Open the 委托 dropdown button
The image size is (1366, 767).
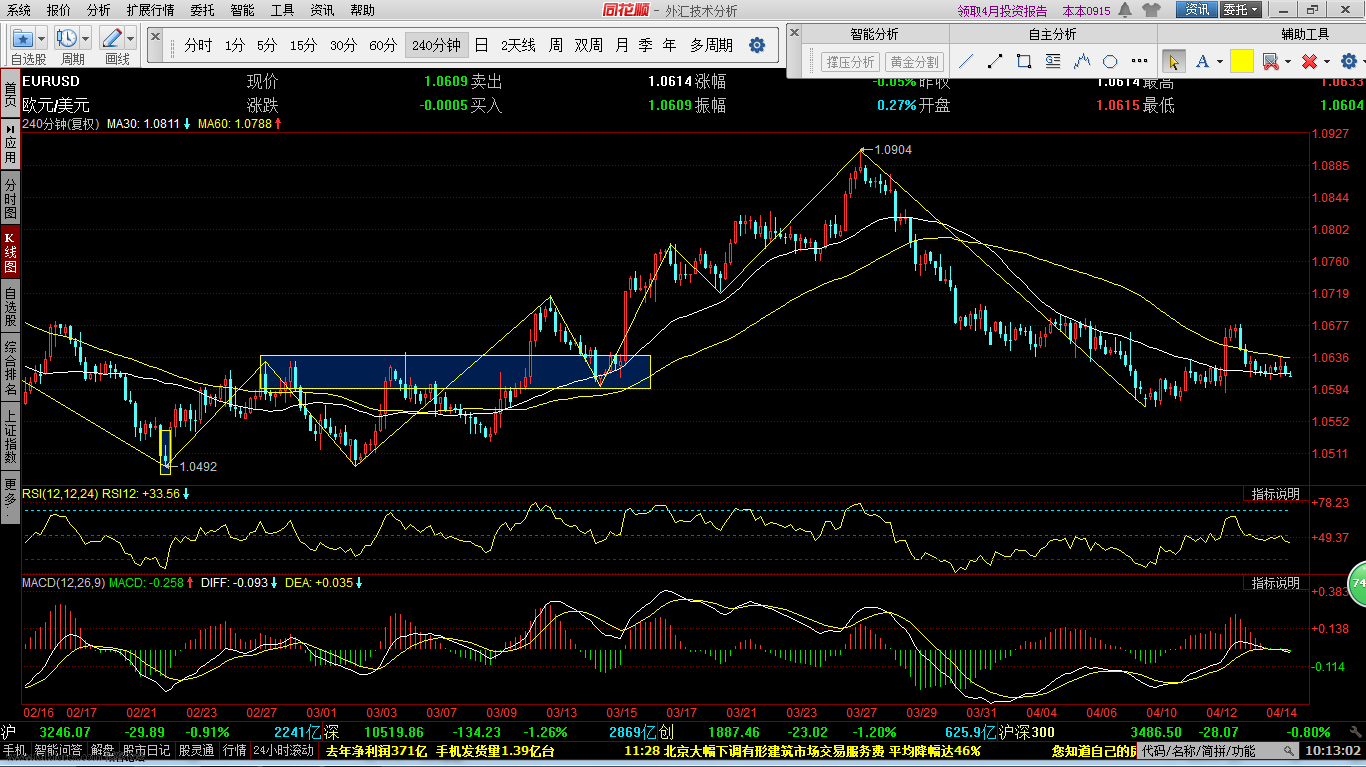point(1241,10)
